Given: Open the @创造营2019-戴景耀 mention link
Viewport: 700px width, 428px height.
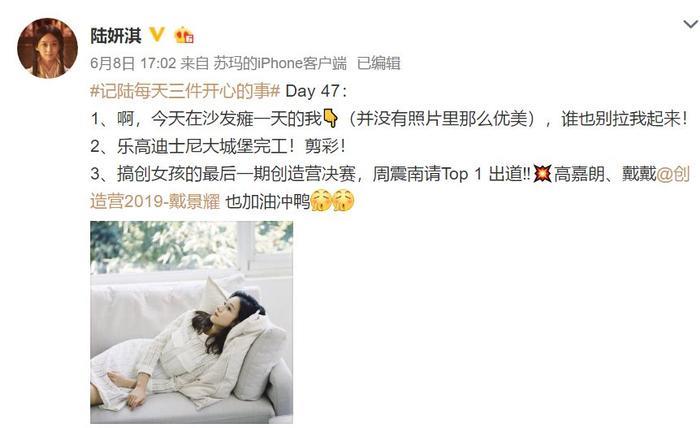Looking at the screenshot, I should pyautogui.click(x=390, y=187).
